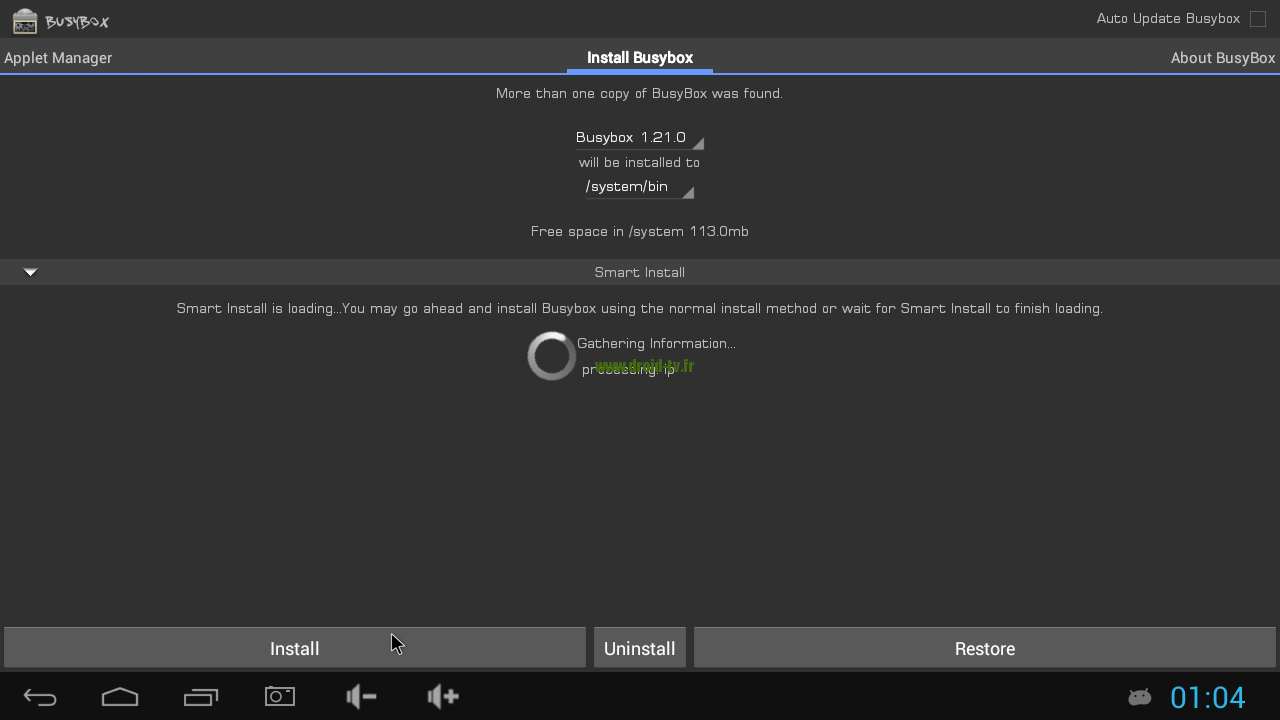
Task: Collapse the Smart Install section arrow
Action: point(31,272)
